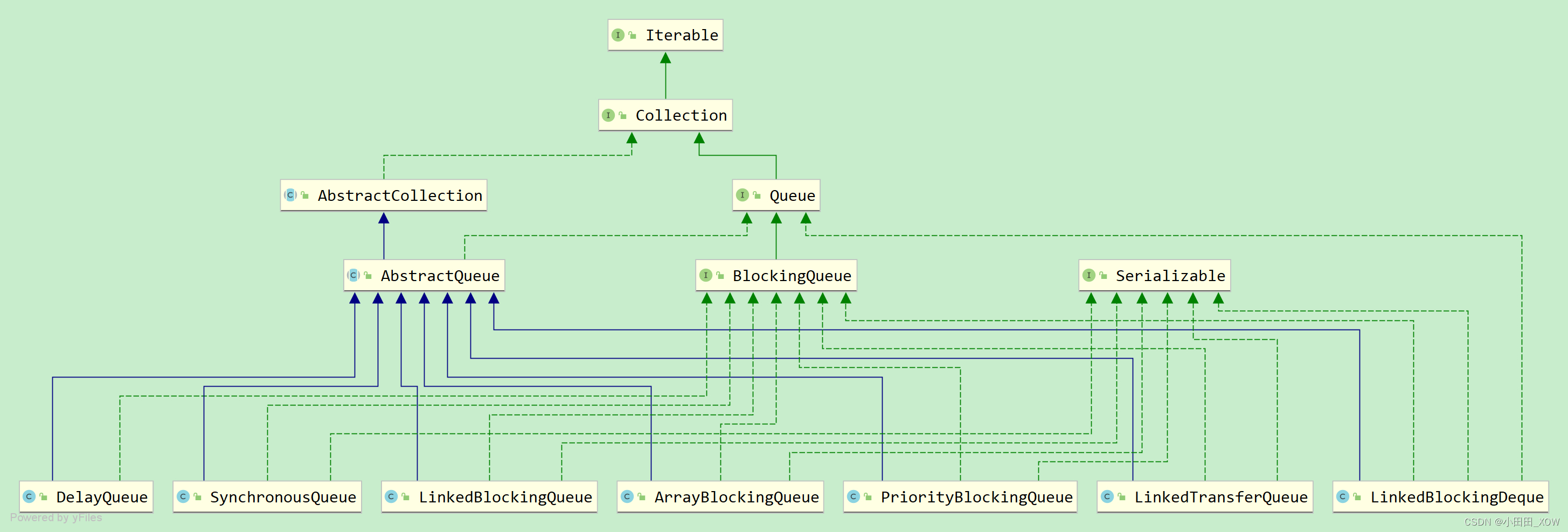1568x532 pixels.
Task: Click the class icon on SynchronousQueue
Action: 183,496
